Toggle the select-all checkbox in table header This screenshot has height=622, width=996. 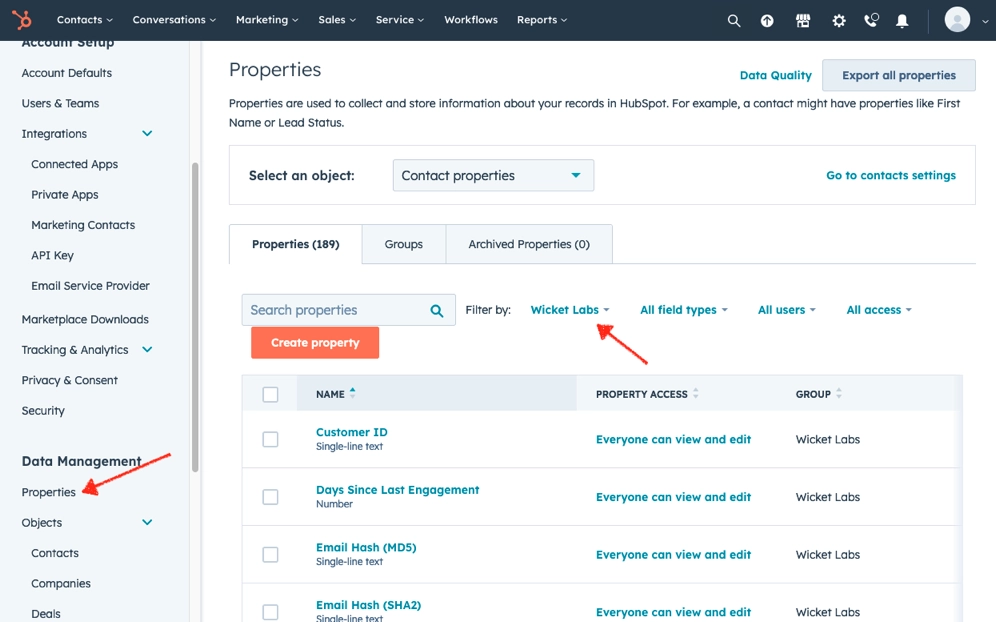pyautogui.click(x=270, y=394)
